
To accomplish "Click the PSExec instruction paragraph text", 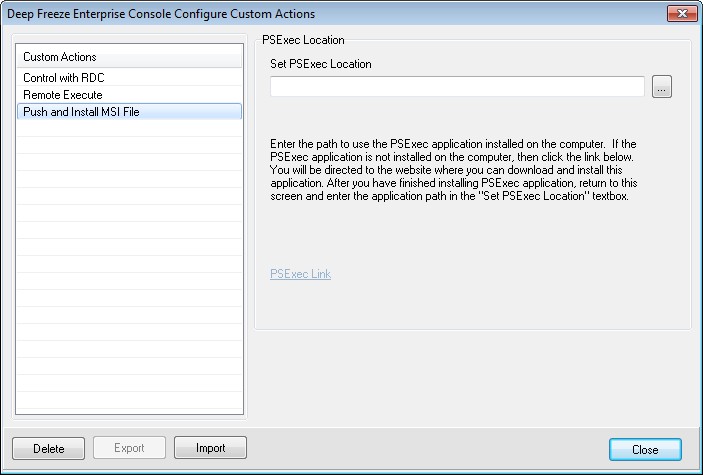I will (x=455, y=170).
